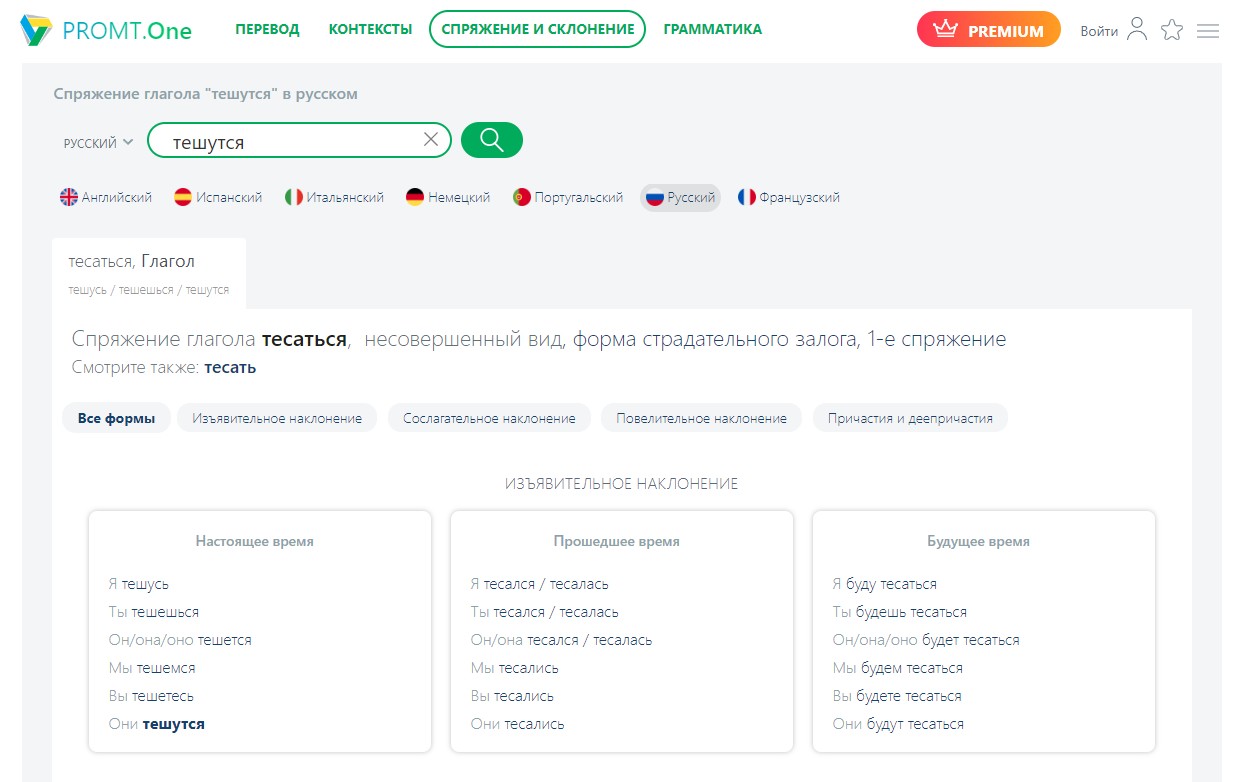Click the Настоящее время heading
The height and width of the screenshot is (782, 1234).
point(255,541)
